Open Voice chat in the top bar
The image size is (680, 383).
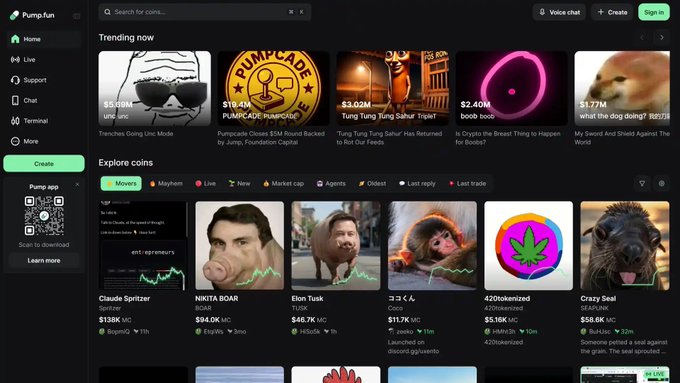pyautogui.click(x=559, y=12)
